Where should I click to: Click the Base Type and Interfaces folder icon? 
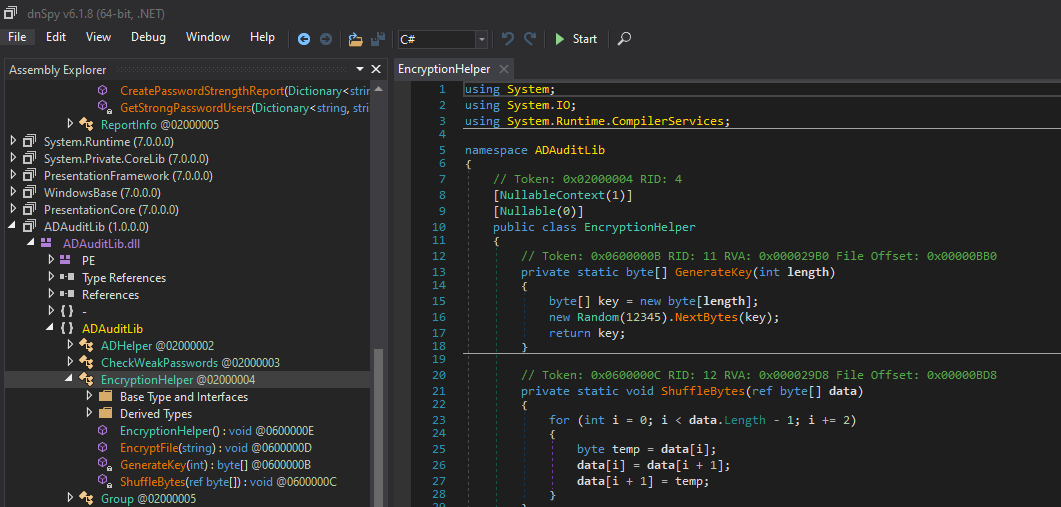(x=105, y=396)
